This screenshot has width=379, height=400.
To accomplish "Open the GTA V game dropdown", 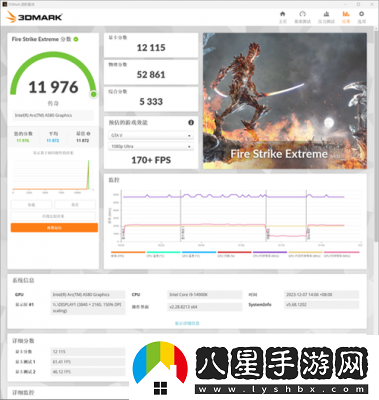I will point(151,135).
